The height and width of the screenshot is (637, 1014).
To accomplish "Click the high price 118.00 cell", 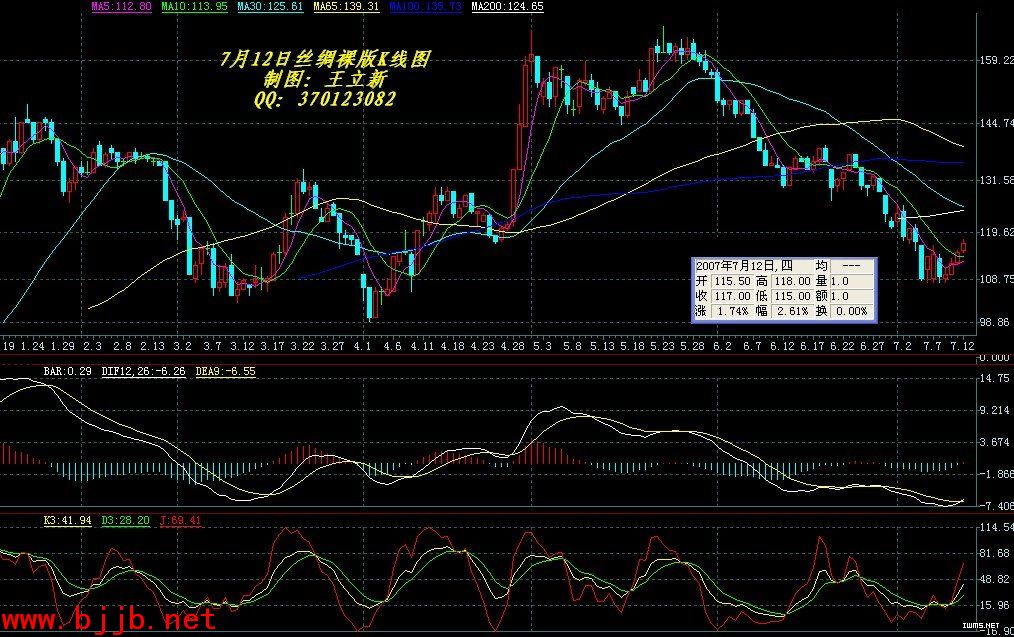I will 792,281.
